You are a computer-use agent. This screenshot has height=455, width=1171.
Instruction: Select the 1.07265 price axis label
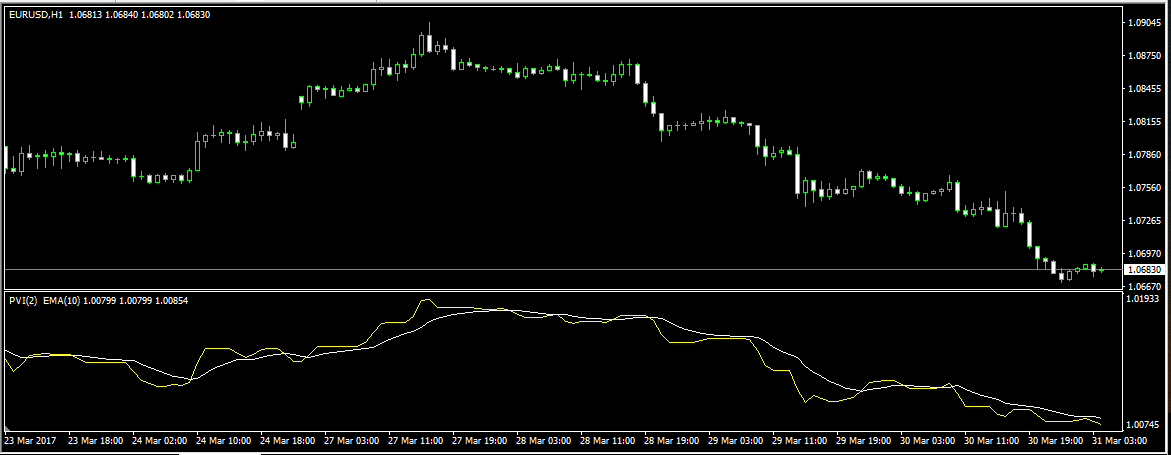click(1146, 221)
